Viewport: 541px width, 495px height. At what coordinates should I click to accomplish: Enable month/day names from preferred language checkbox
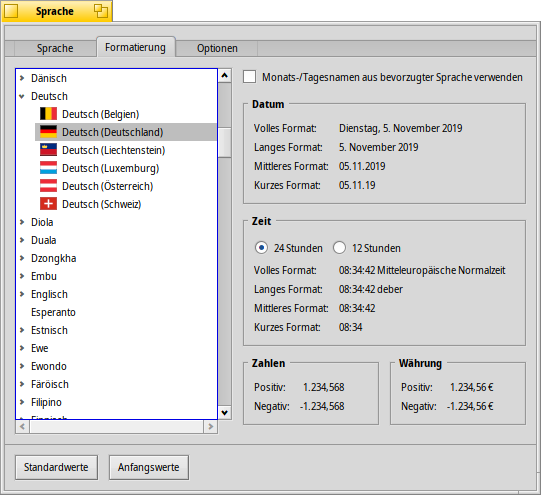point(249,77)
